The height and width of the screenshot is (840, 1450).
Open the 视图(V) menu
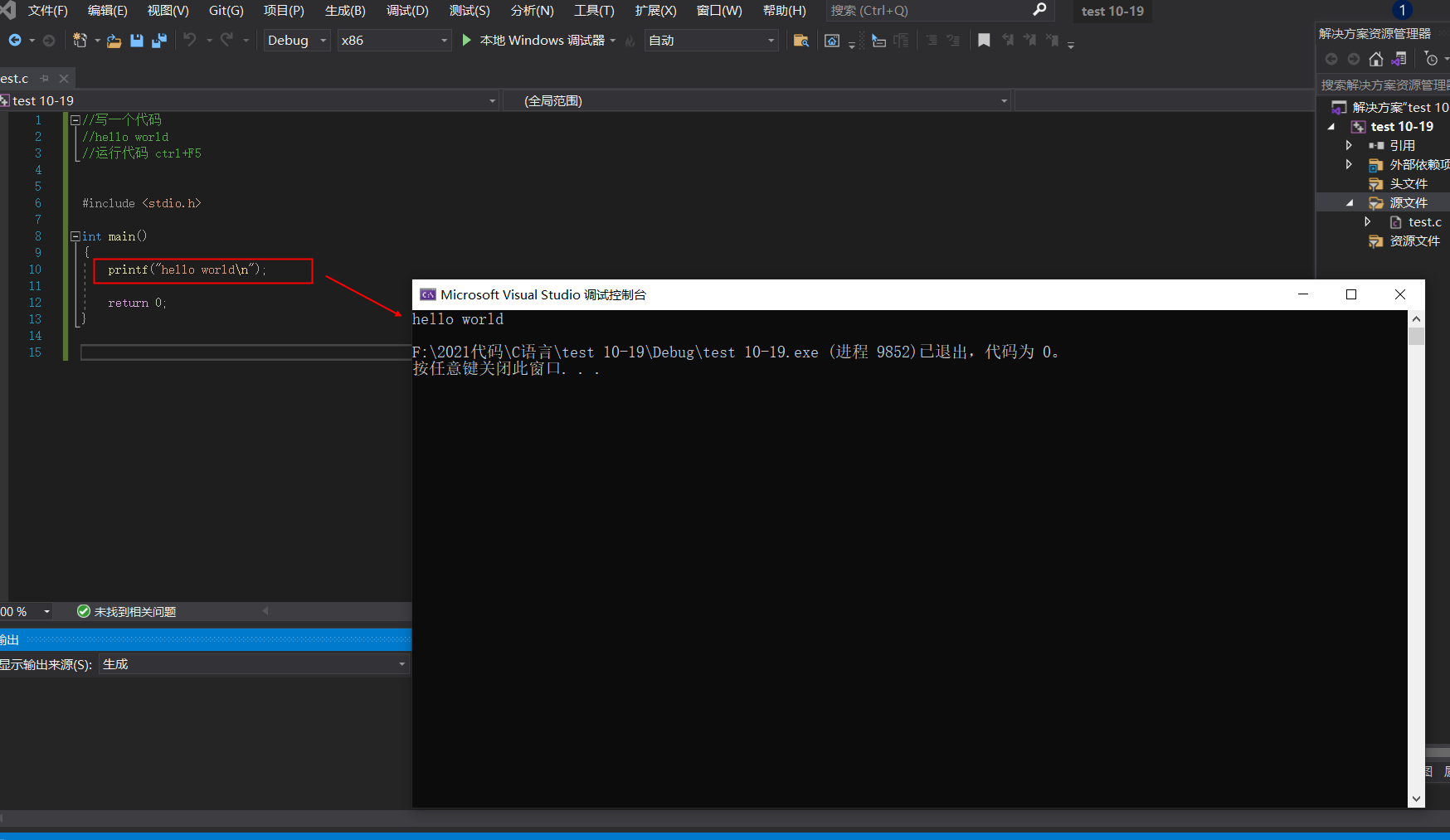click(168, 11)
